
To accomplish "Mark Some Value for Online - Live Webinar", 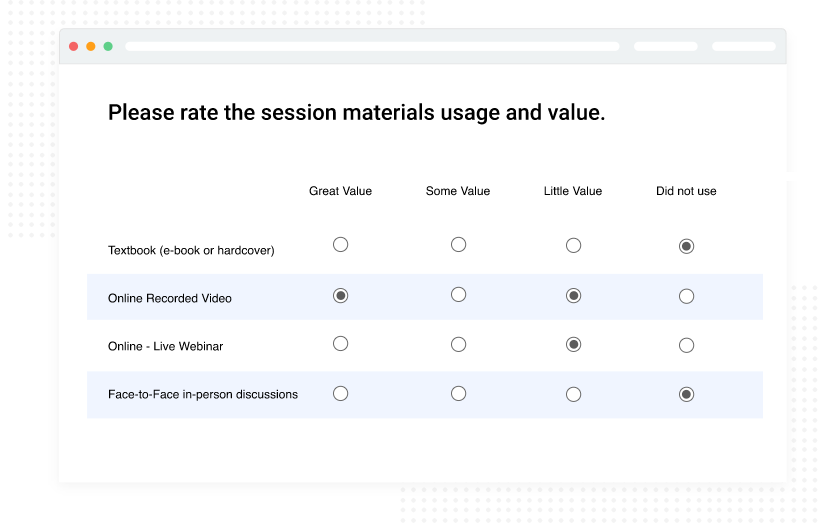I will point(458,345).
